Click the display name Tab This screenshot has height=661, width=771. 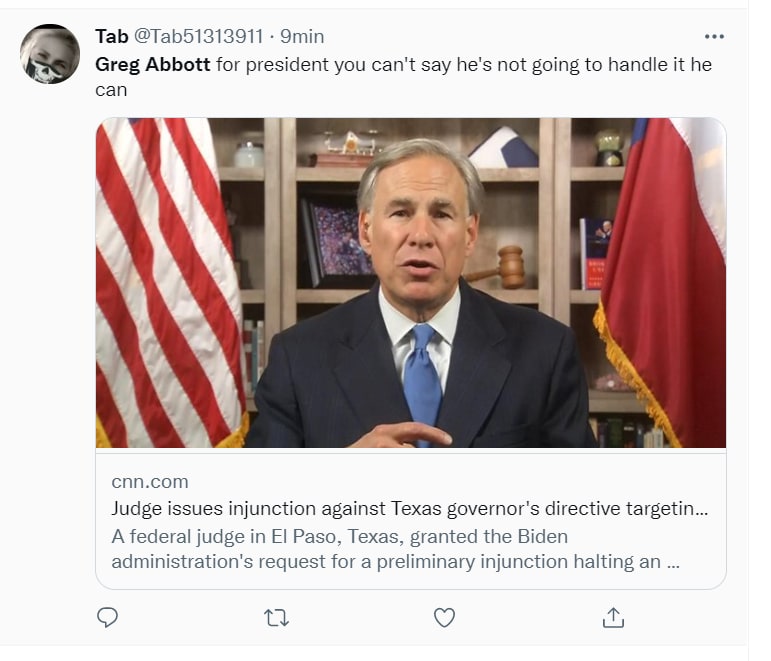[x=111, y=37]
